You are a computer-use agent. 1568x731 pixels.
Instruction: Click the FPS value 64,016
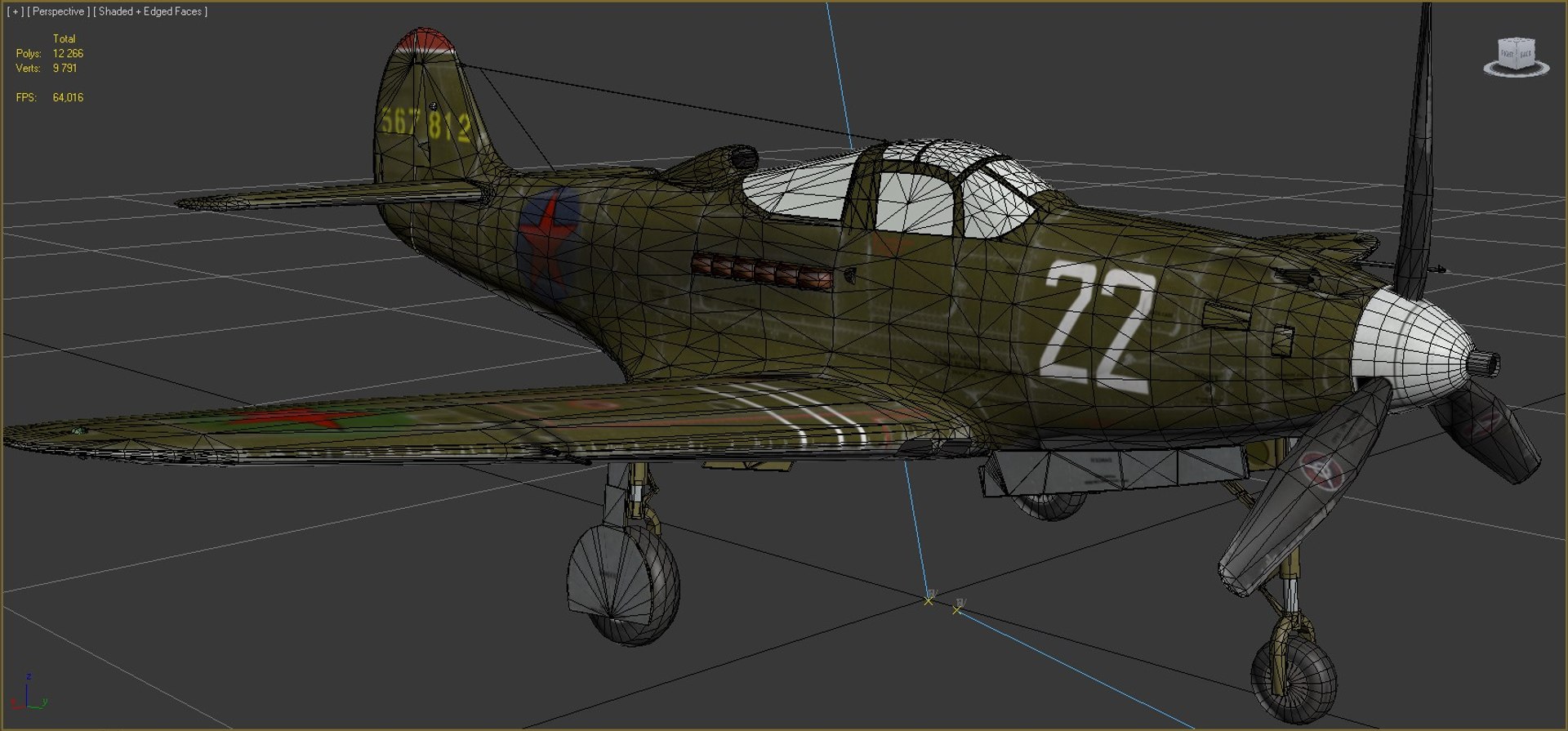(x=68, y=97)
